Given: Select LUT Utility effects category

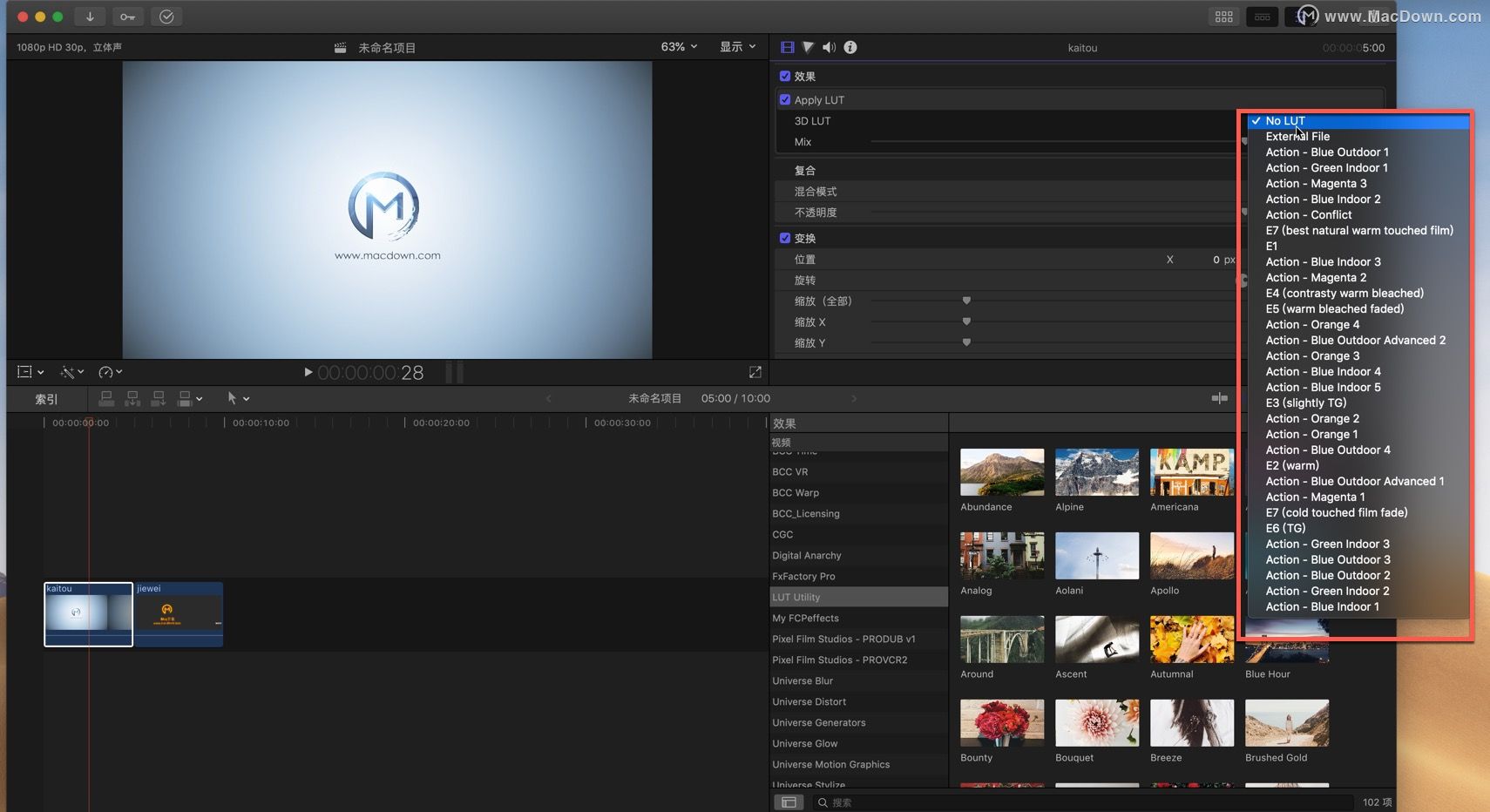Looking at the screenshot, I should [x=858, y=597].
